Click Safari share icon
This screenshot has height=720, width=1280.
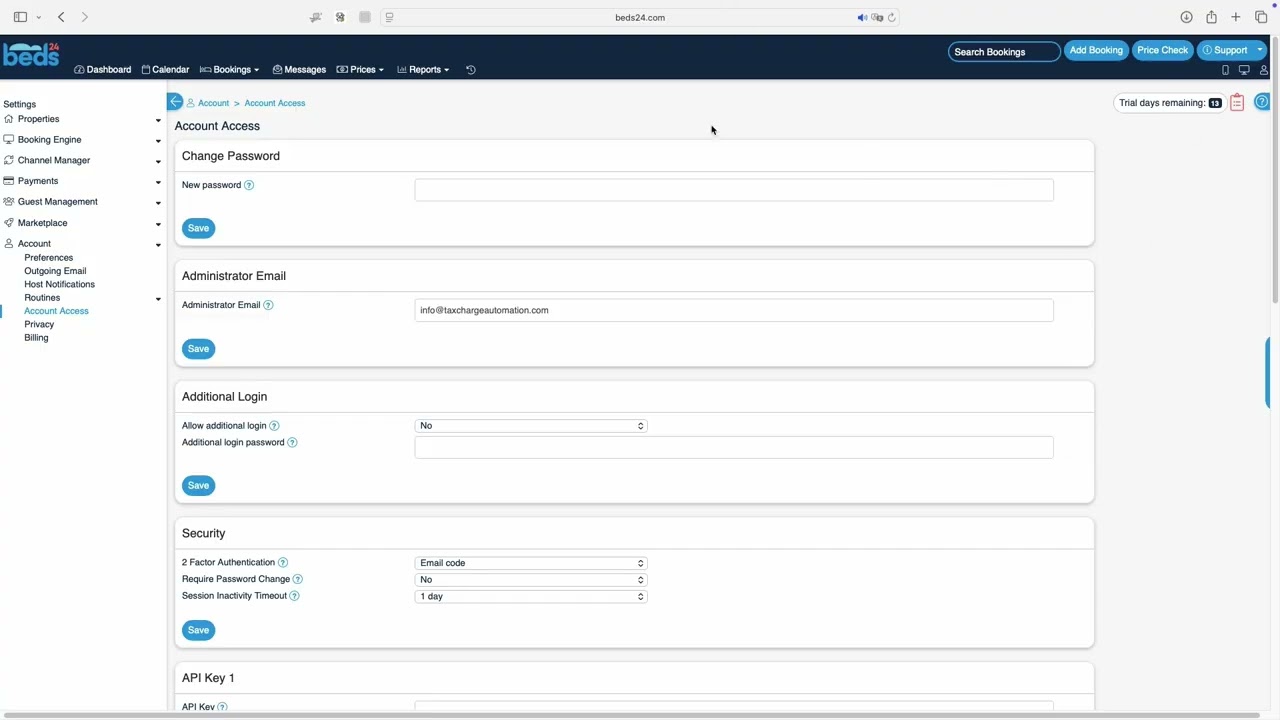tap(1211, 17)
